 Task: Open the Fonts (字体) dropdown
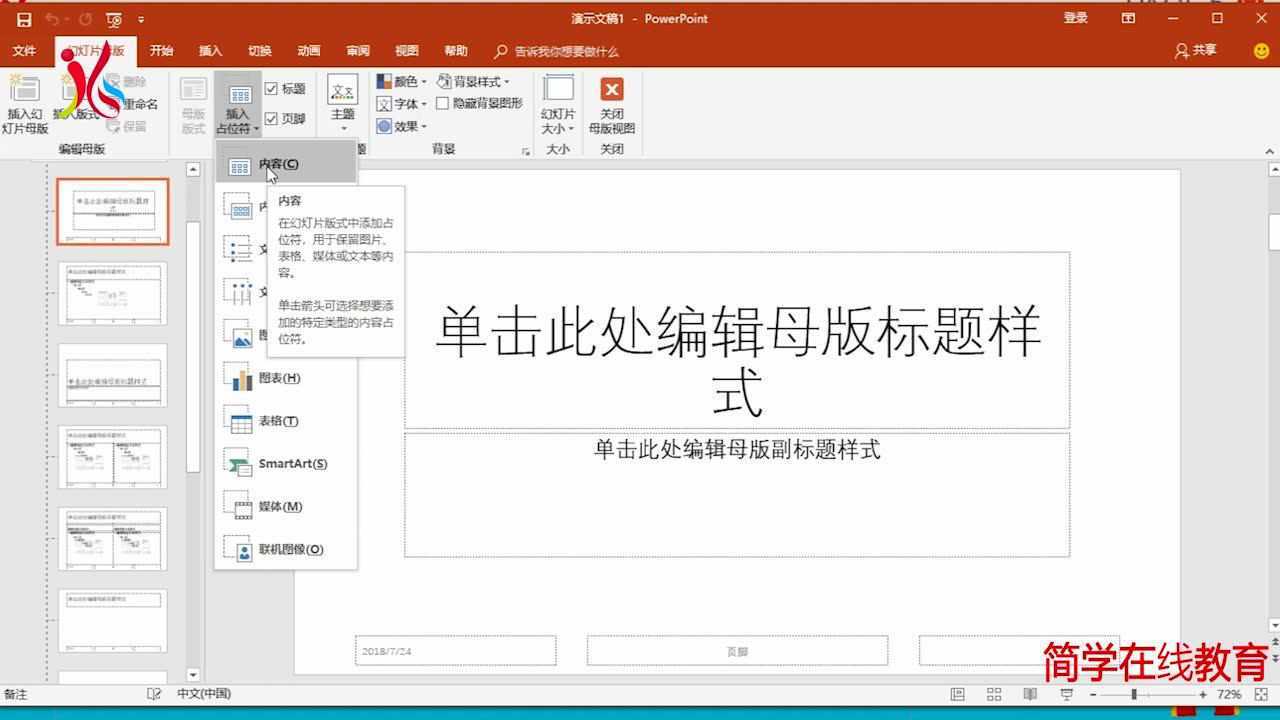click(401, 104)
